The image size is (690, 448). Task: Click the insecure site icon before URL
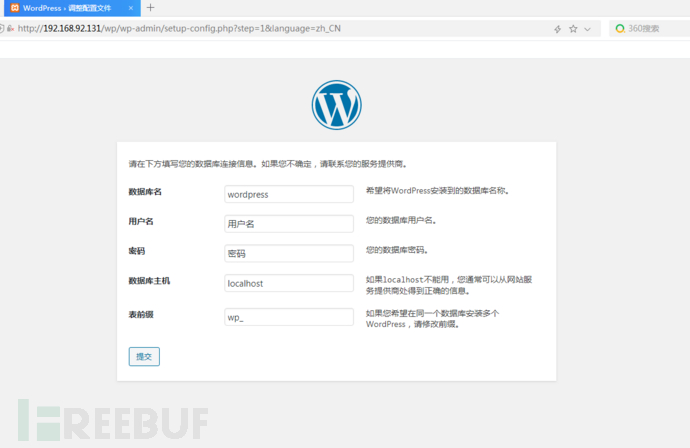pyautogui.click(x=10, y=29)
